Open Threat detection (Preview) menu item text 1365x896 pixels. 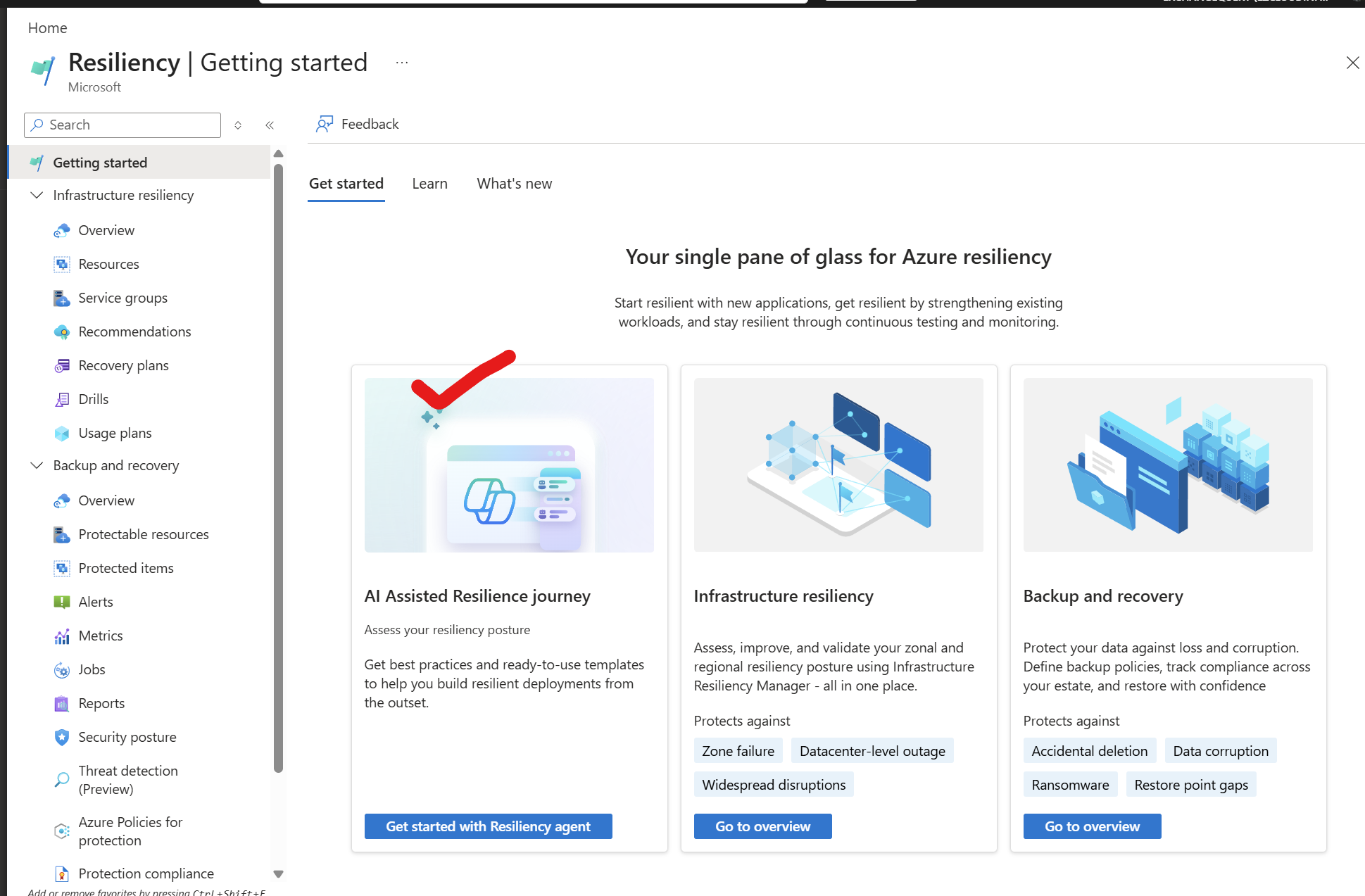[128, 780]
